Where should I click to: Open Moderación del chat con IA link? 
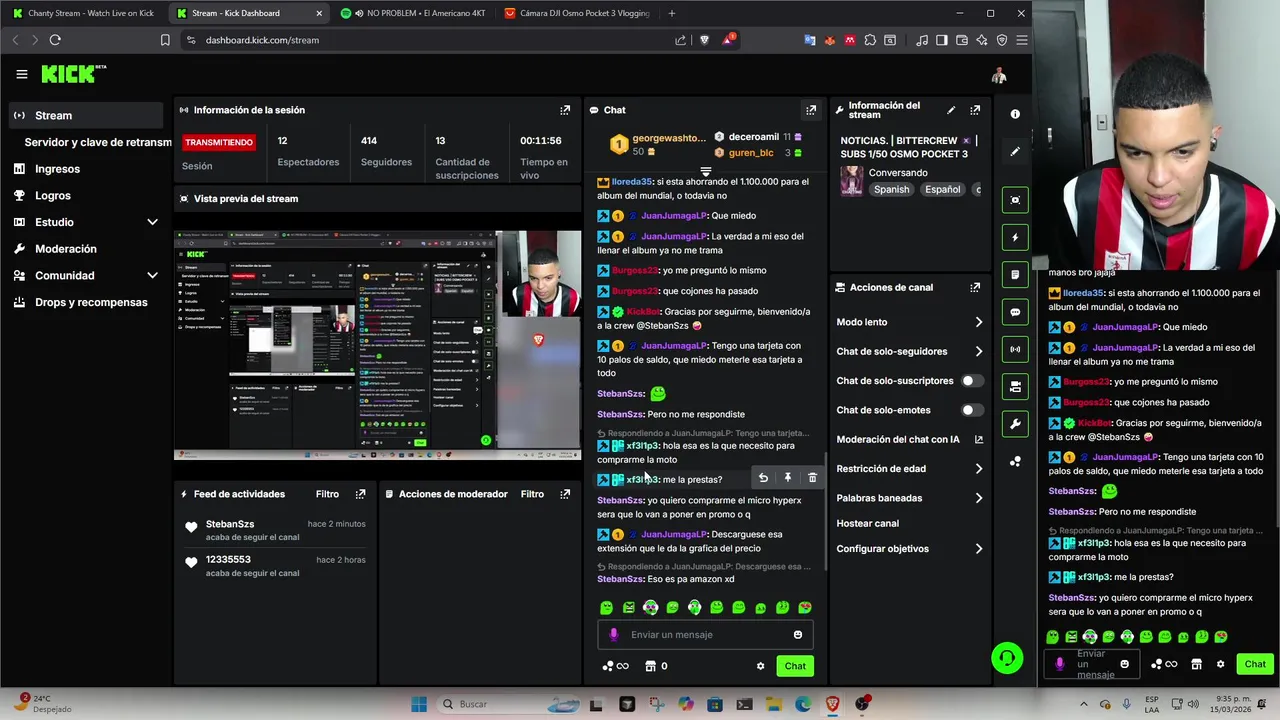[x=909, y=439]
